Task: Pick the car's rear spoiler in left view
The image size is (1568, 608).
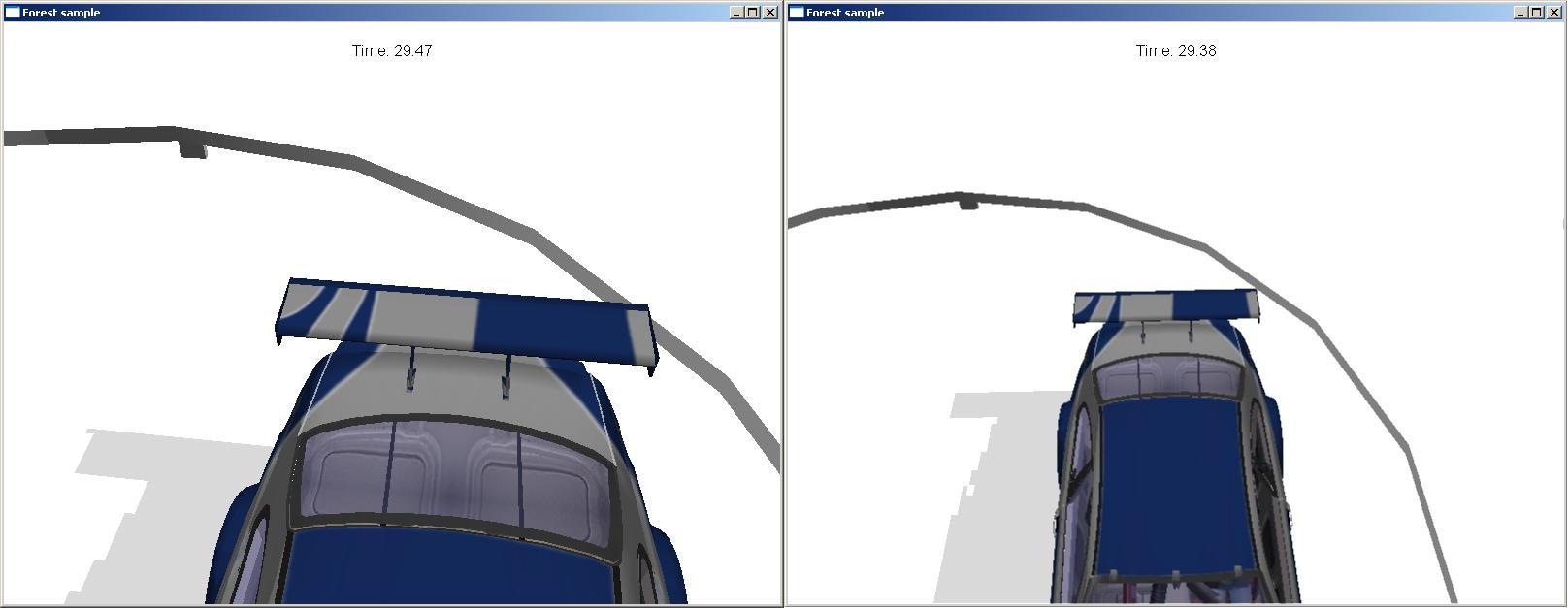Action: (466, 320)
